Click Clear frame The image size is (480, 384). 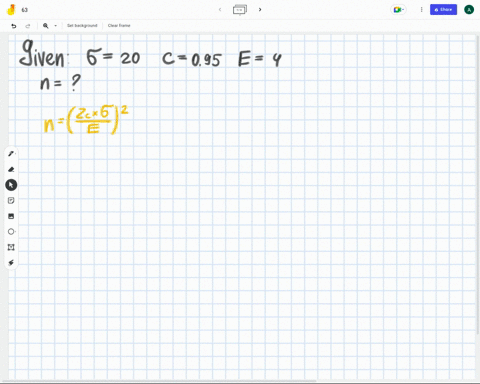click(x=119, y=25)
